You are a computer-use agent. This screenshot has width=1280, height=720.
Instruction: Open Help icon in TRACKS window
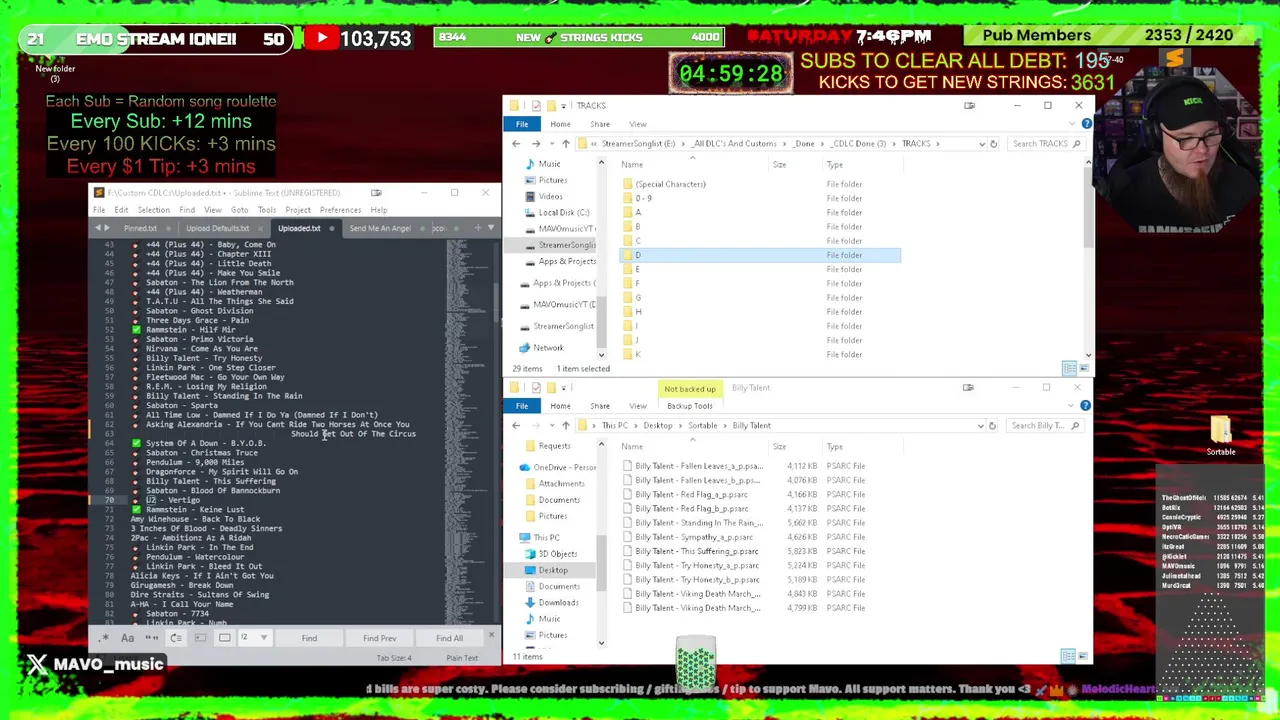(x=1087, y=124)
